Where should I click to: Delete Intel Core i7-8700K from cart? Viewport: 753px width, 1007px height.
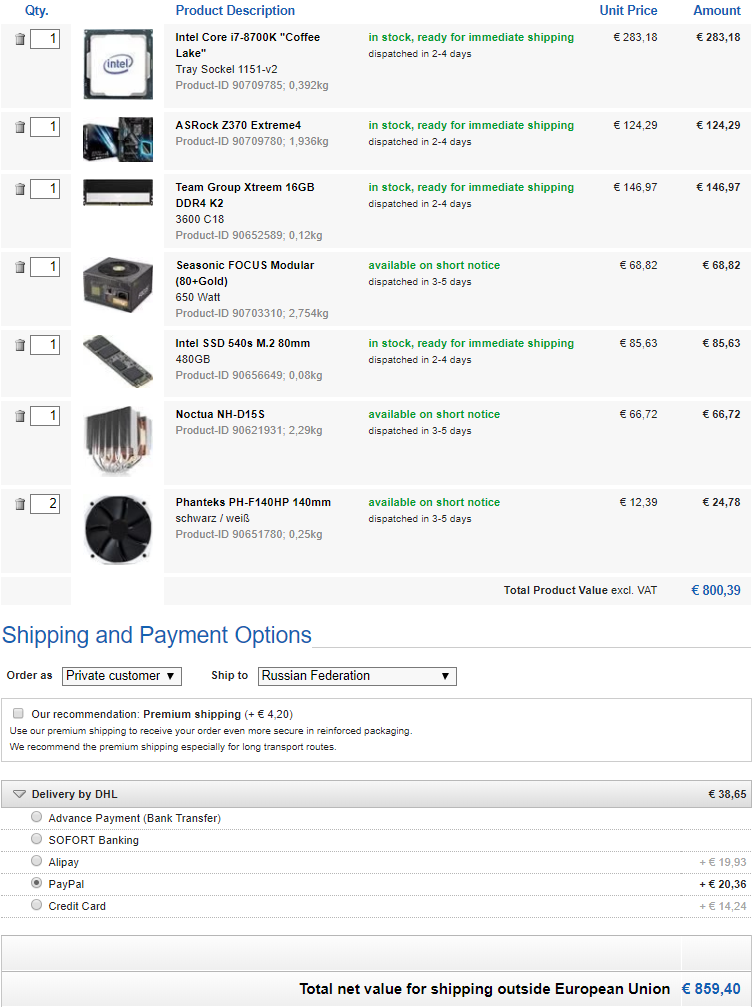point(20,40)
